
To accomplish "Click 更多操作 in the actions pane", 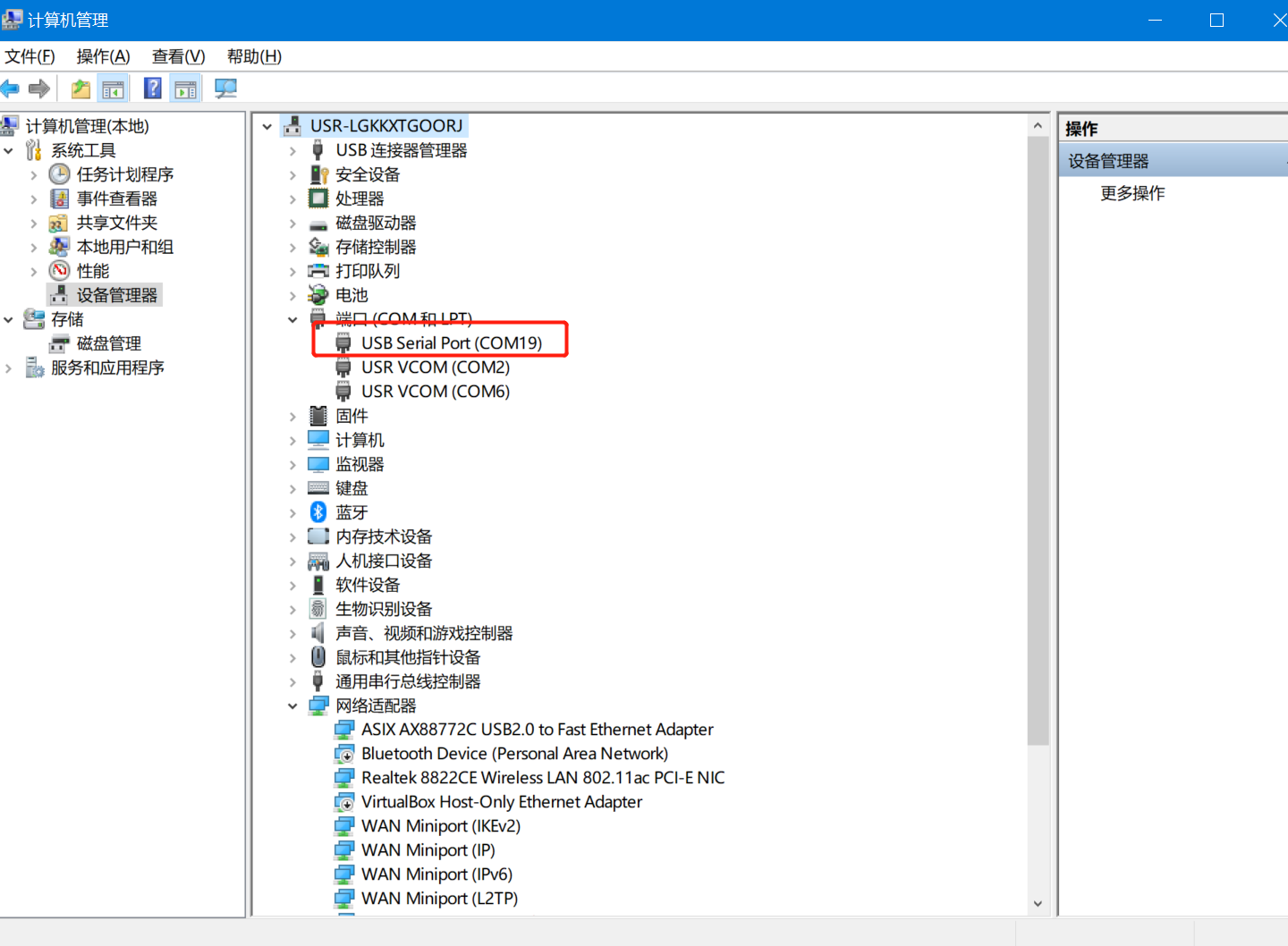I will point(1132,193).
